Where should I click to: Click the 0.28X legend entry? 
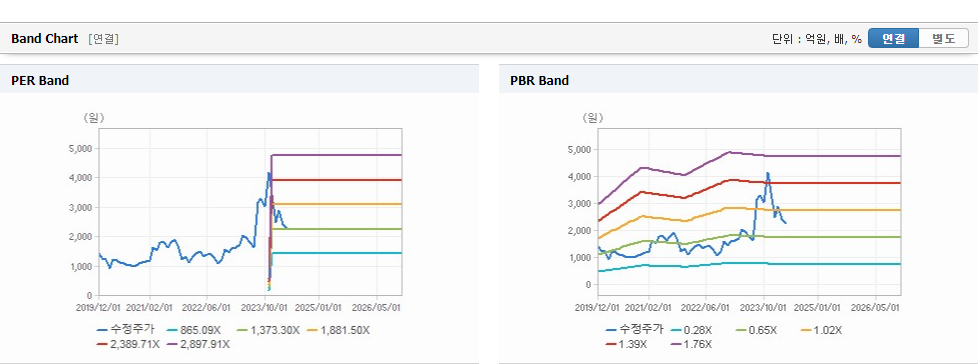click(692, 330)
